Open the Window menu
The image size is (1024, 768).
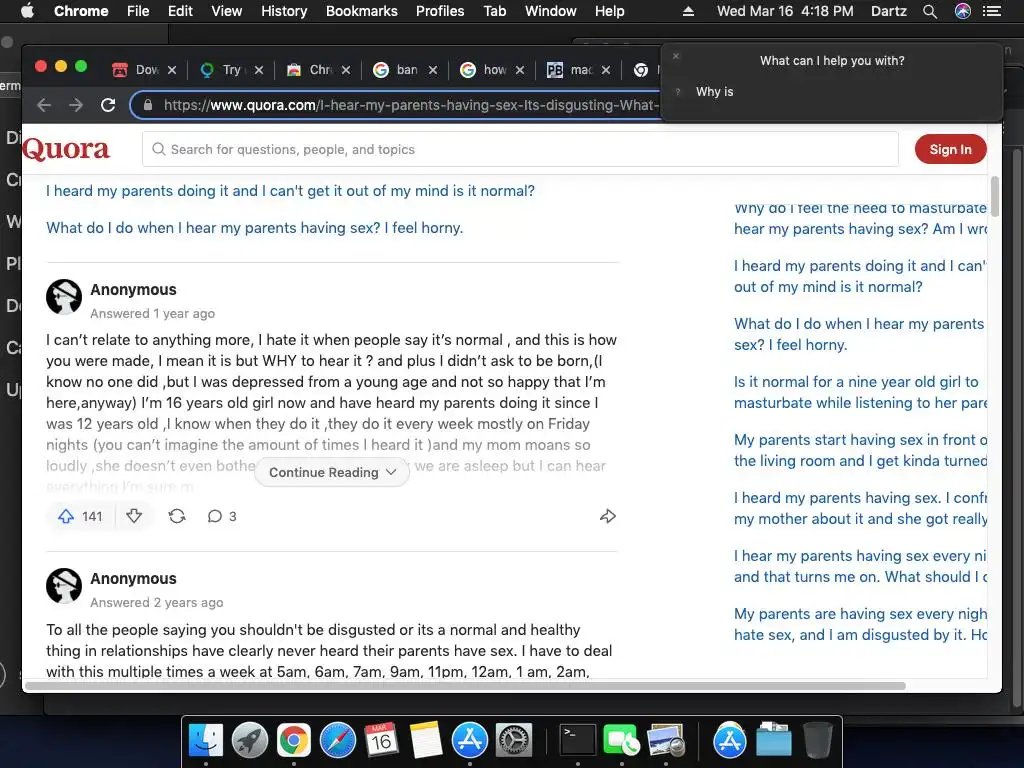click(551, 11)
